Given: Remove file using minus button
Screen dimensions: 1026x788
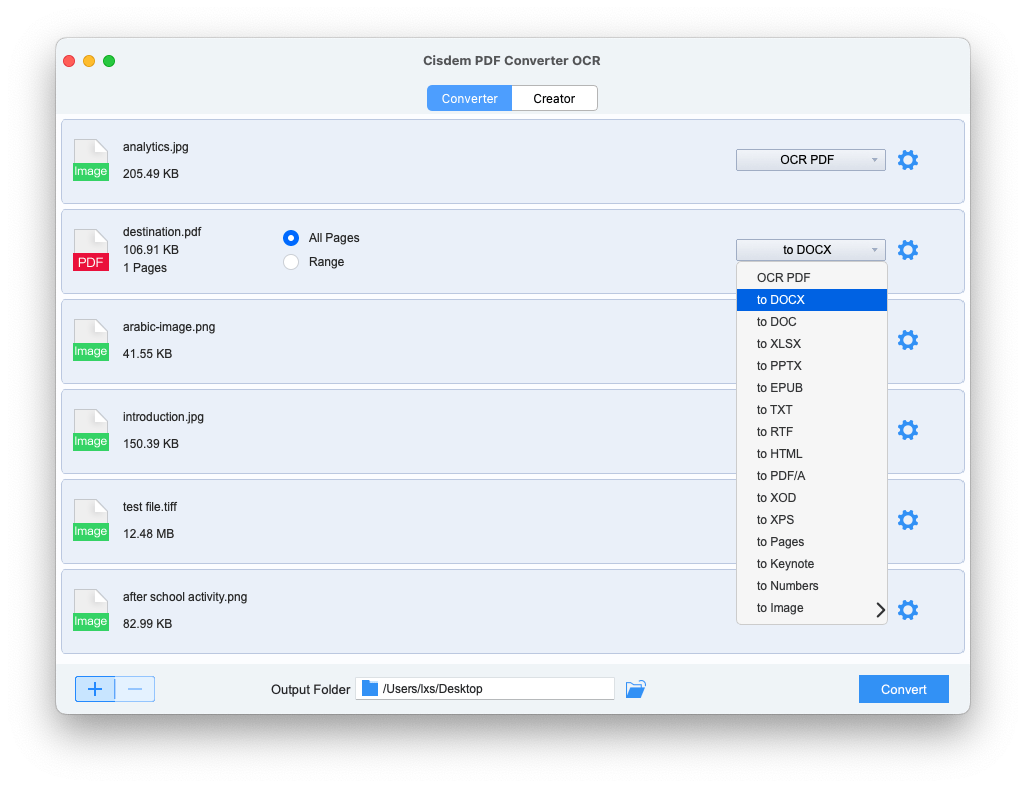Looking at the screenshot, I should tap(135, 689).
